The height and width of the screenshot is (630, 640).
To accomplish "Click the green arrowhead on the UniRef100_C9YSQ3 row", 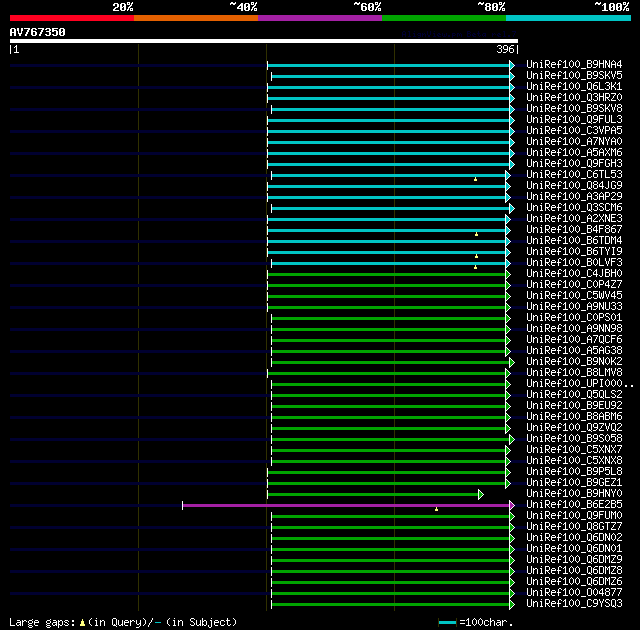I will pyautogui.click(x=512, y=605).
